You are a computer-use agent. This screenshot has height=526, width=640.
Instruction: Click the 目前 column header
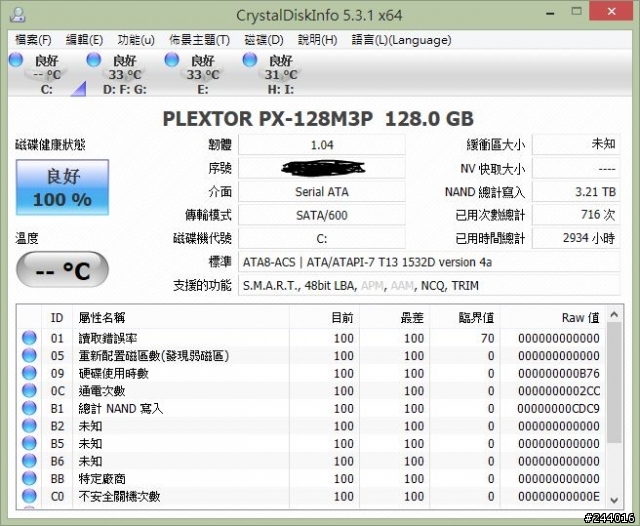coord(324,317)
